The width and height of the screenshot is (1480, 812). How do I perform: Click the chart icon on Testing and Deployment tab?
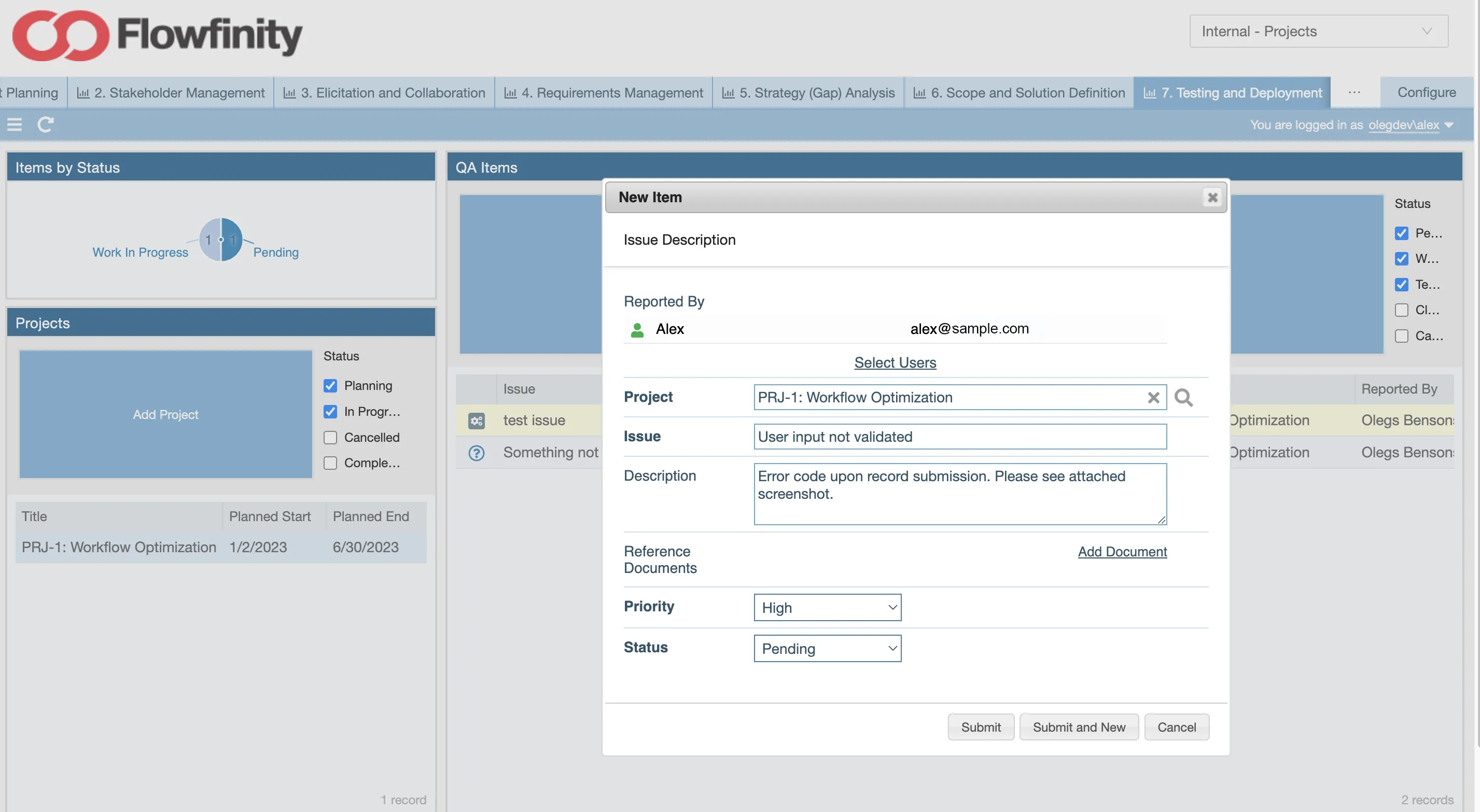coord(1150,92)
